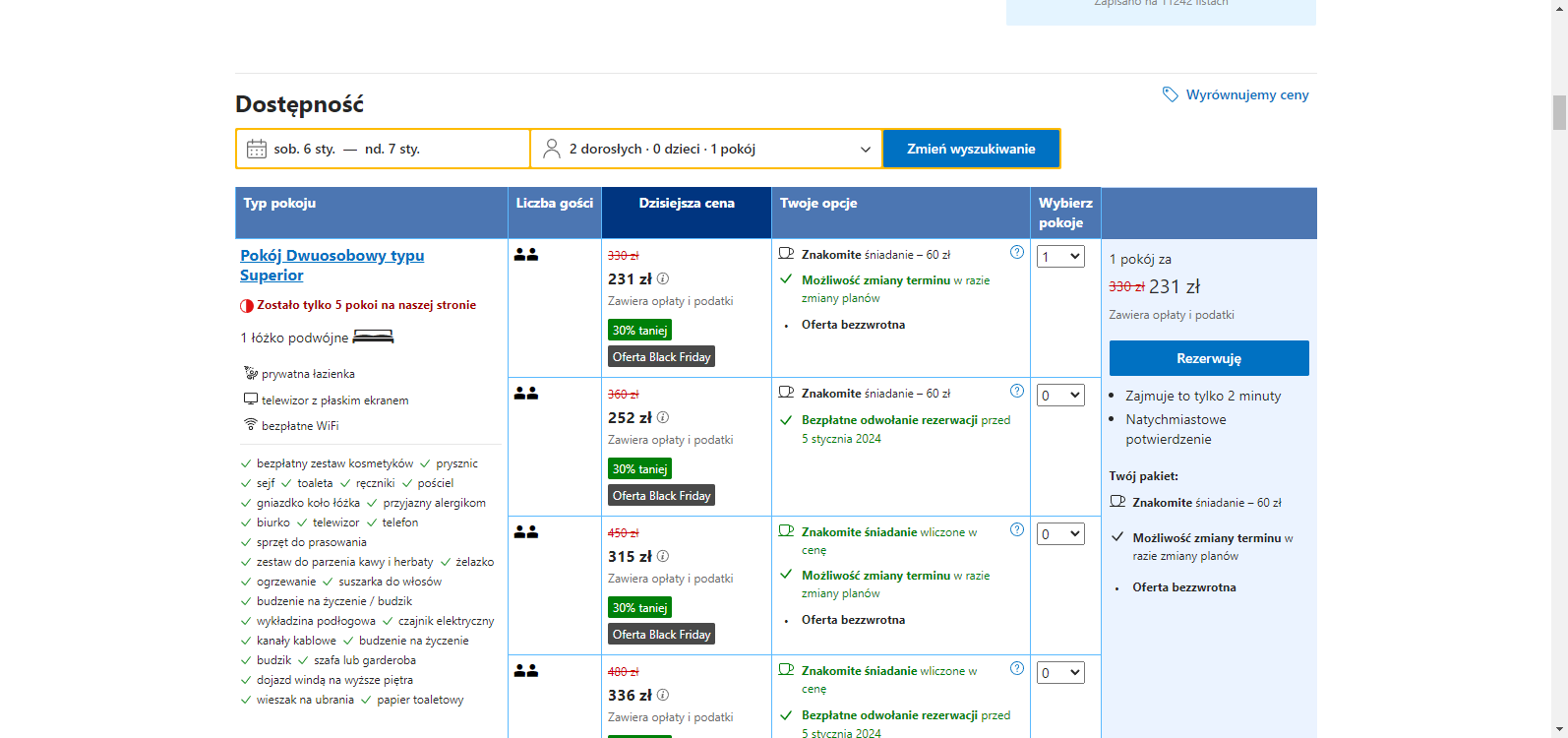This screenshot has height=738, width=1568.
Task: Click info icon next to 336 zł price
Action: tap(663, 695)
